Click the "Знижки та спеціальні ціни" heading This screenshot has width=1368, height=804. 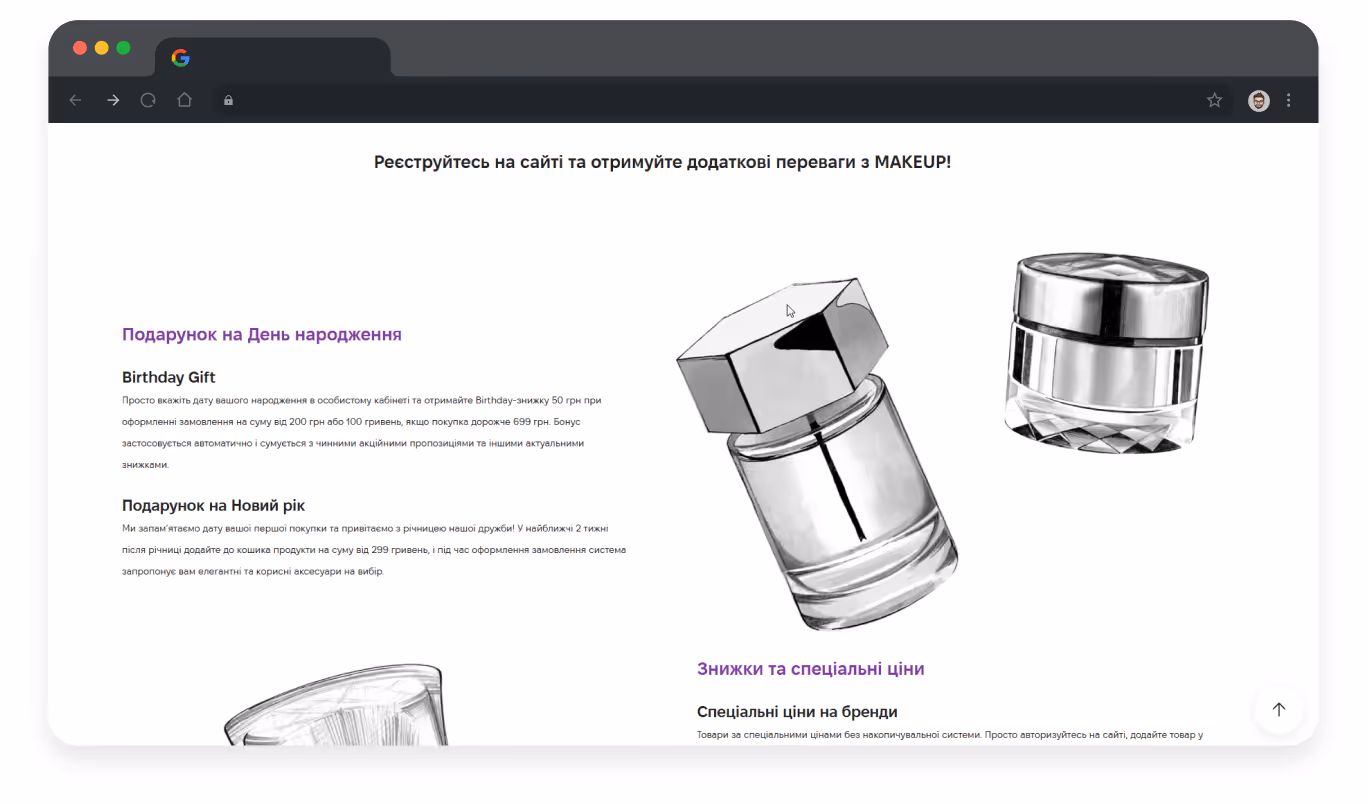[x=811, y=669]
